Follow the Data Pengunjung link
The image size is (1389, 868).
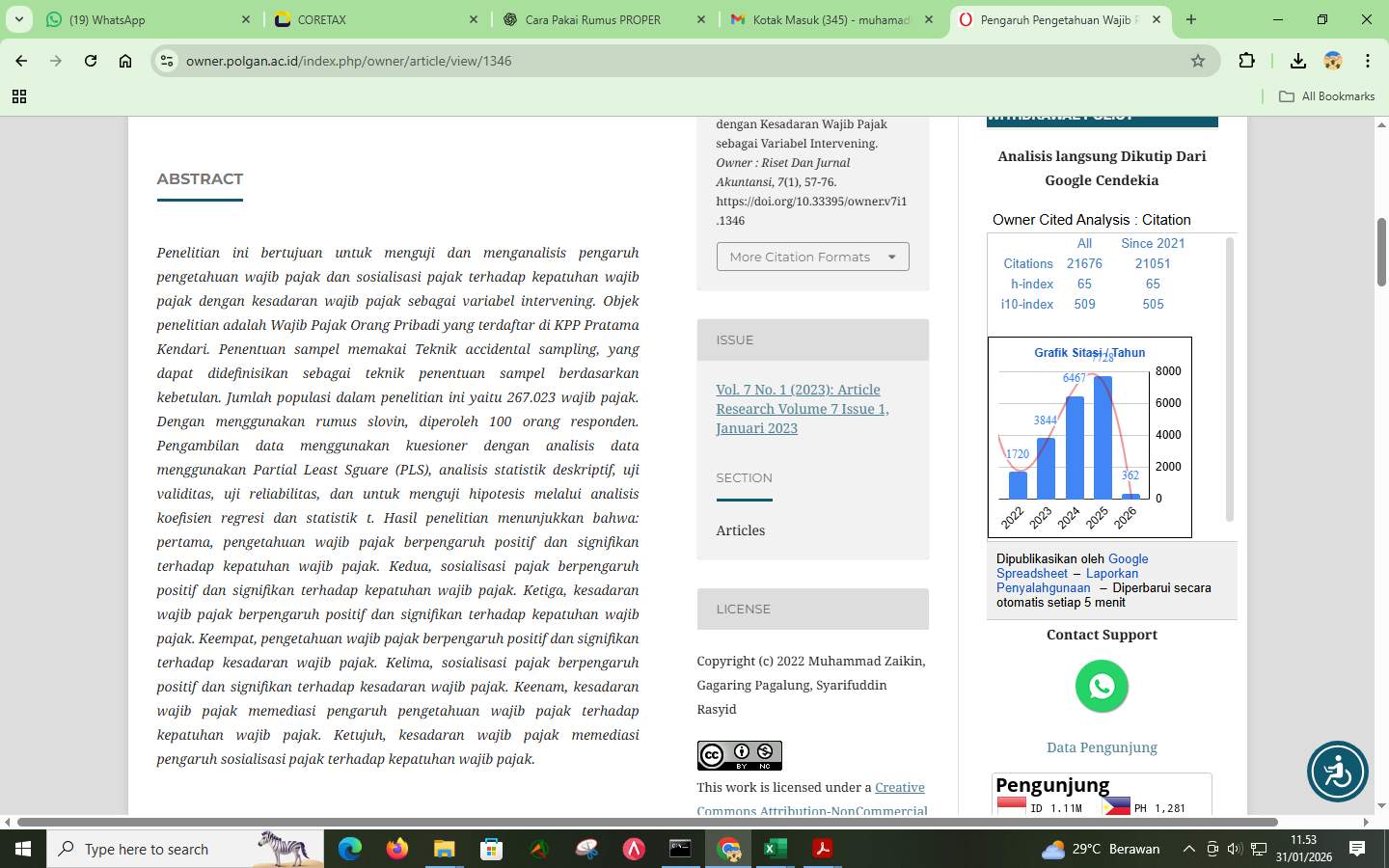(x=1102, y=746)
